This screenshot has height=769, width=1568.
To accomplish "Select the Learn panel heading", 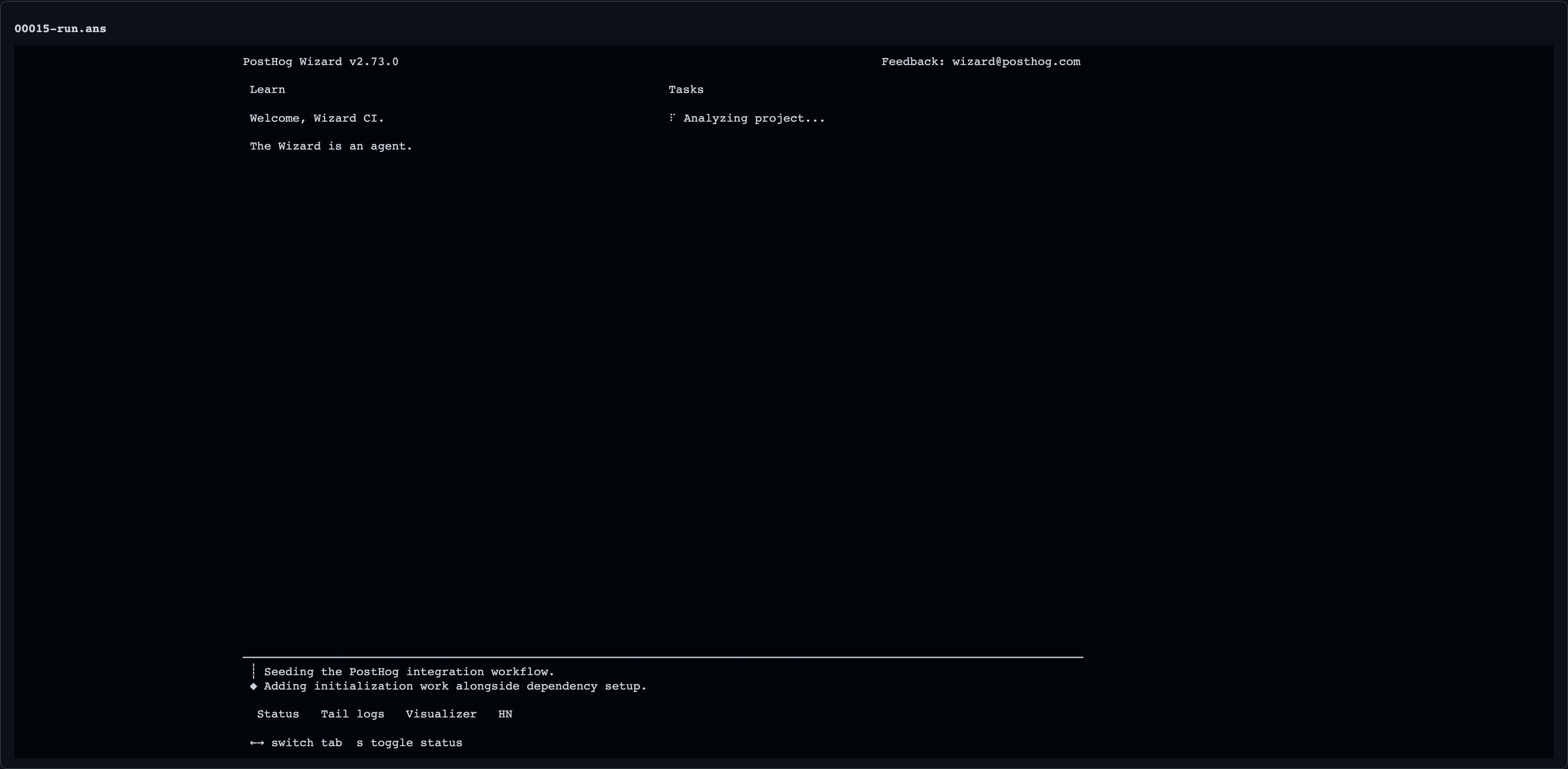I will pos(267,90).
